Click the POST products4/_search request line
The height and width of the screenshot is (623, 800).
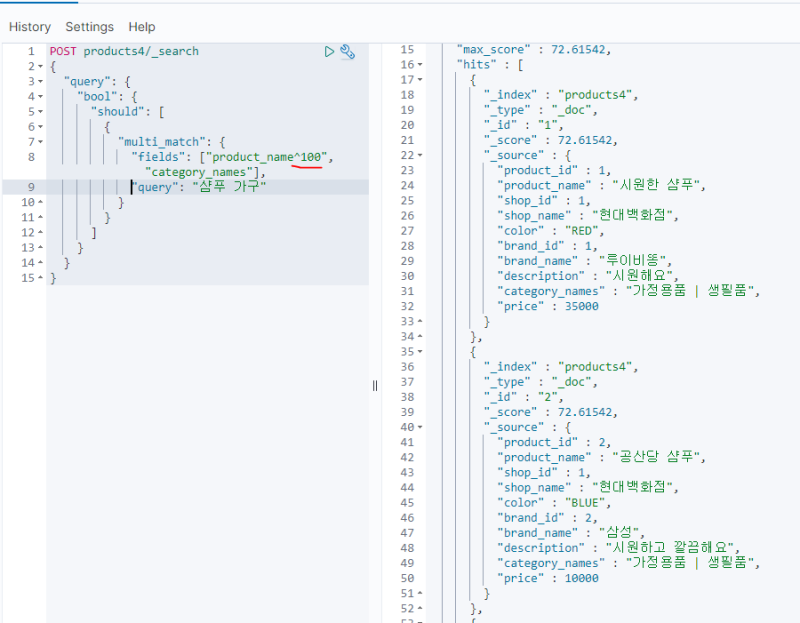click(x=124, y=51)
